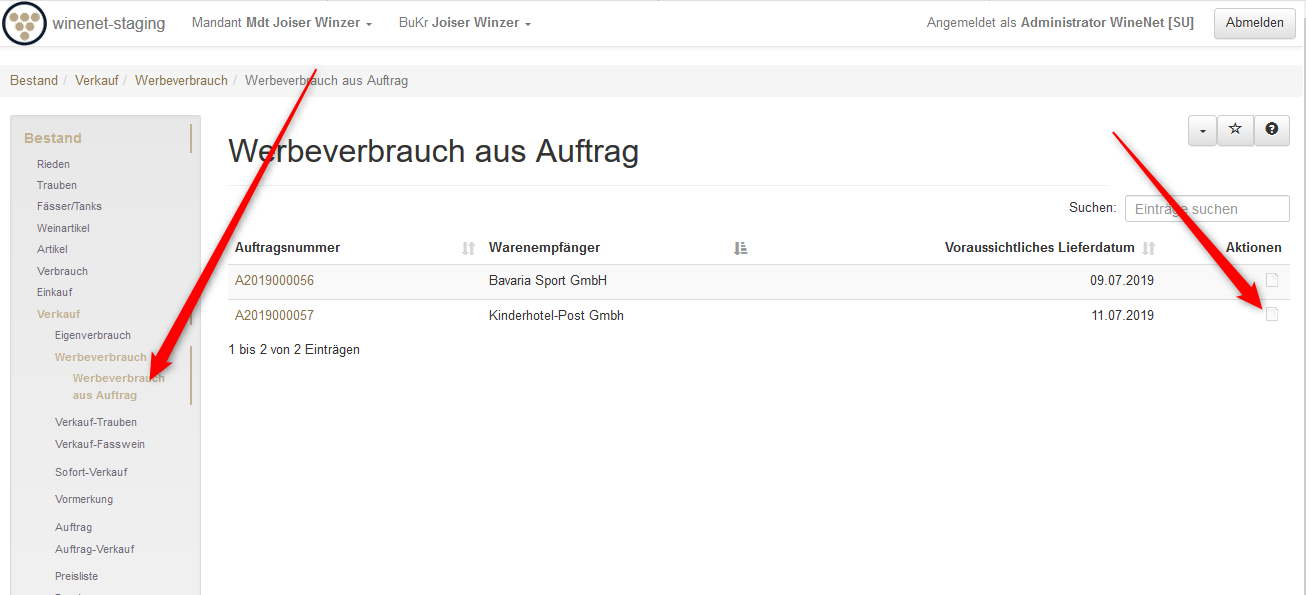Select Sofort-Verkauf in the sidebar
This screenshot has height=595, width=1306.
click(91, 472)
